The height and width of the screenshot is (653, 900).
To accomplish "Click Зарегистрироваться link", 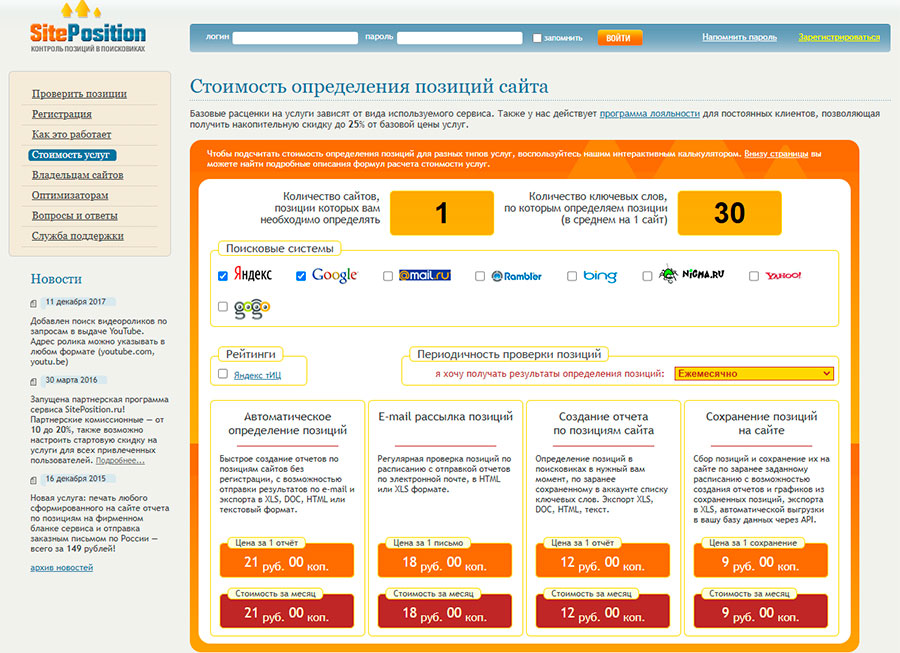I will pos(839,37).
